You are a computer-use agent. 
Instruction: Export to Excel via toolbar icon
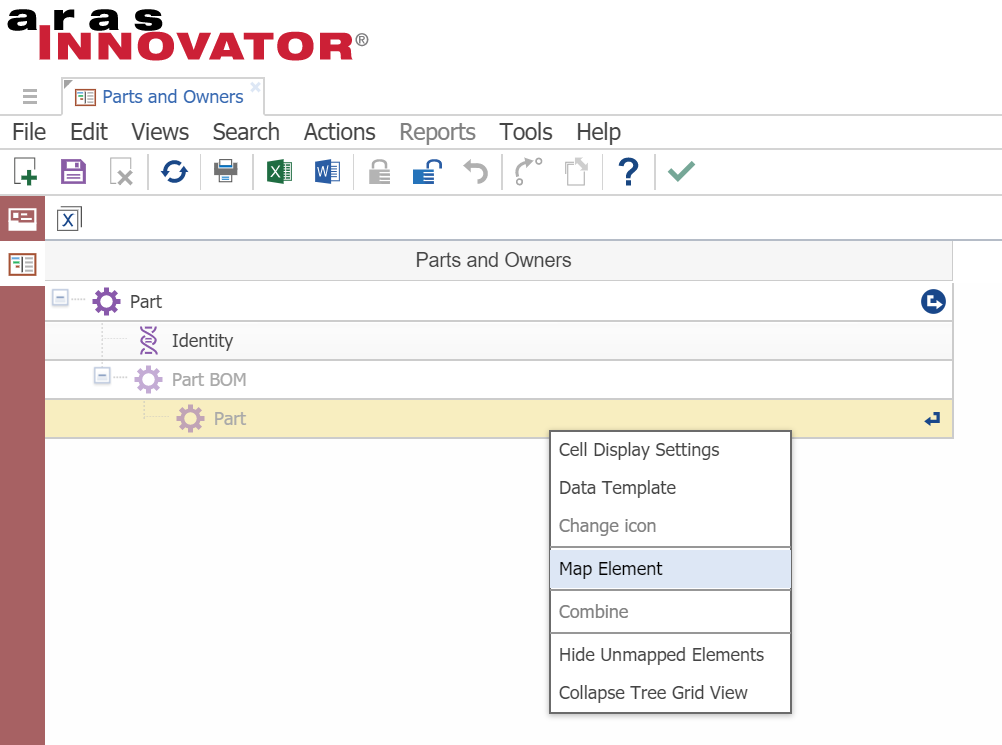(x=279, y=172)
